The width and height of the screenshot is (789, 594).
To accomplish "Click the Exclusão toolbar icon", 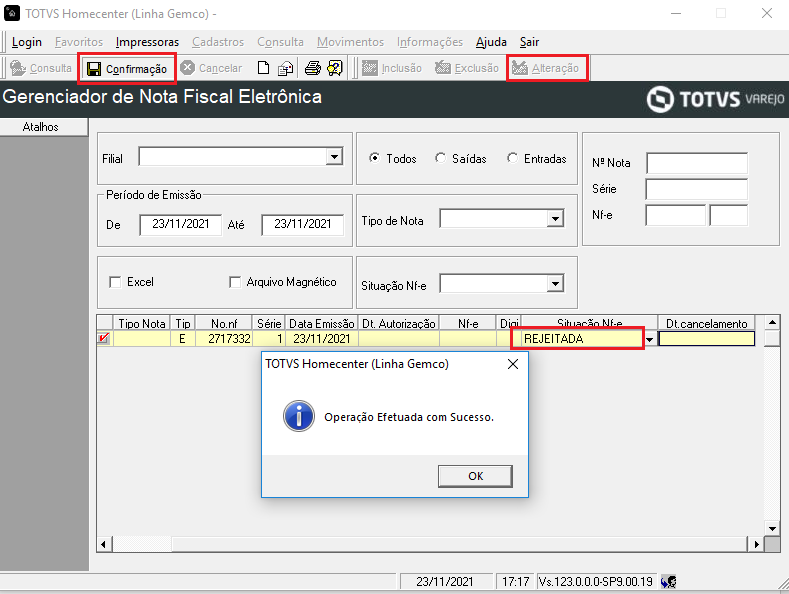I will [x=443, y=67].
